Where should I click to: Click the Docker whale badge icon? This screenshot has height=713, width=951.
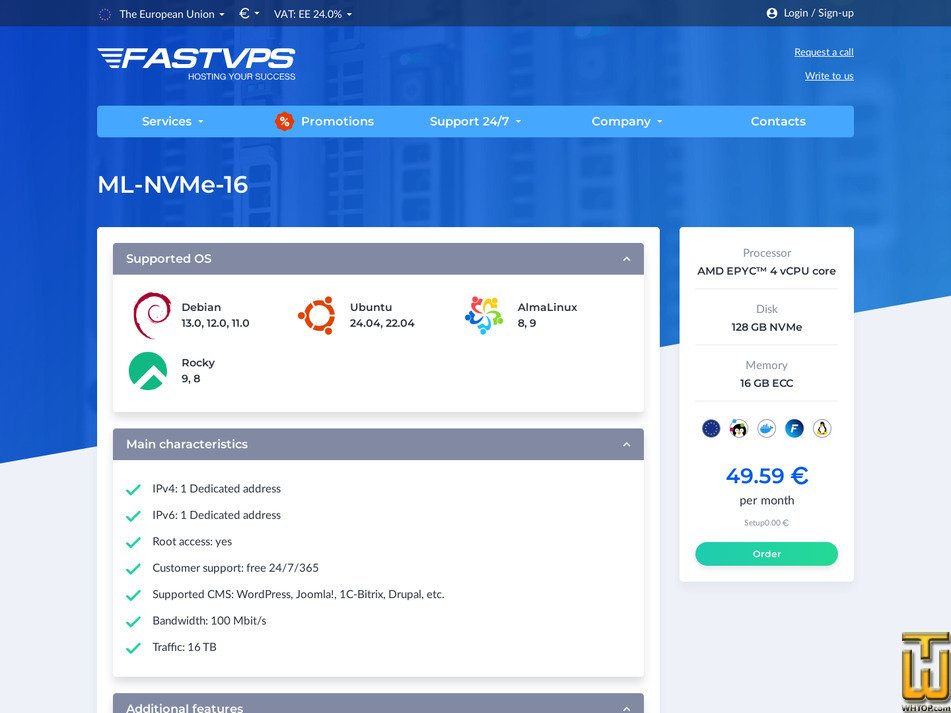[767, 429]
